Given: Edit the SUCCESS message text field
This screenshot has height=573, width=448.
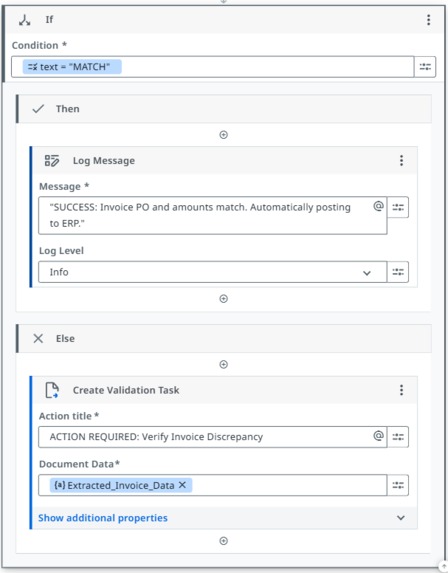Looking at the screenshot, I should tap(213, 216).
